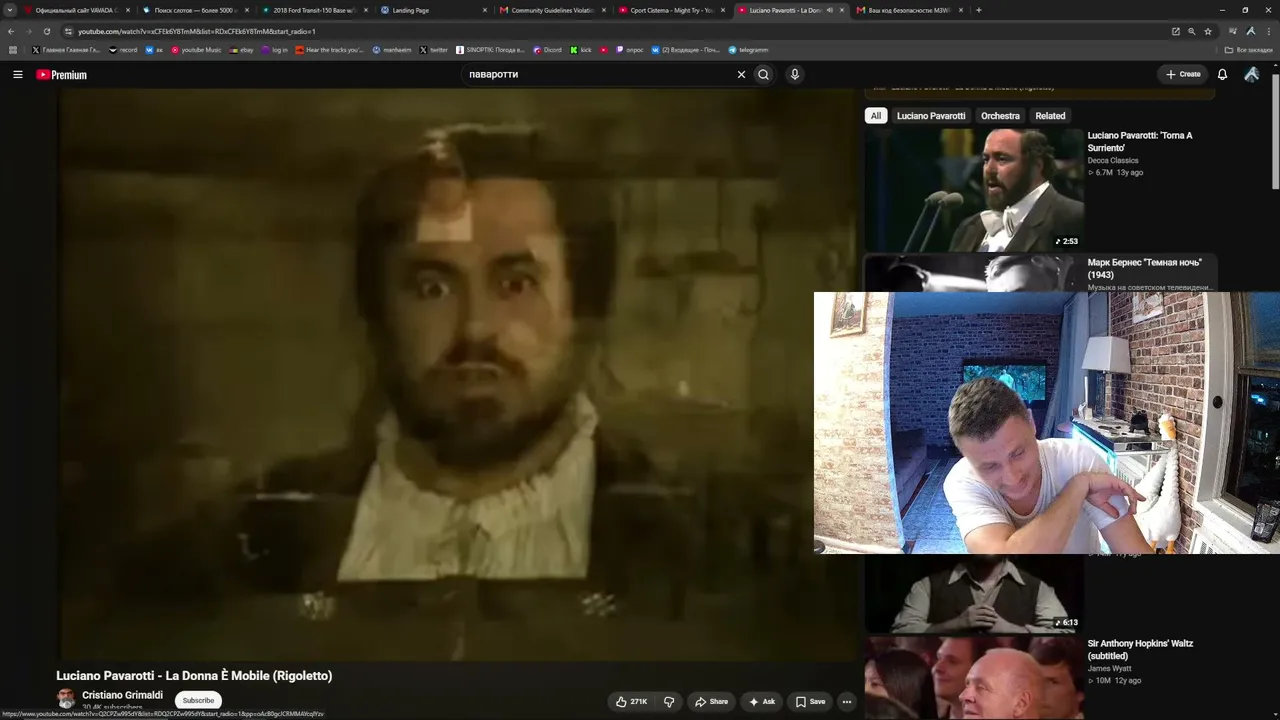The image size is (1280, 720).
Task: Open the Torna A Surriento video thumbnail
Action: click(x=974, y=190)
